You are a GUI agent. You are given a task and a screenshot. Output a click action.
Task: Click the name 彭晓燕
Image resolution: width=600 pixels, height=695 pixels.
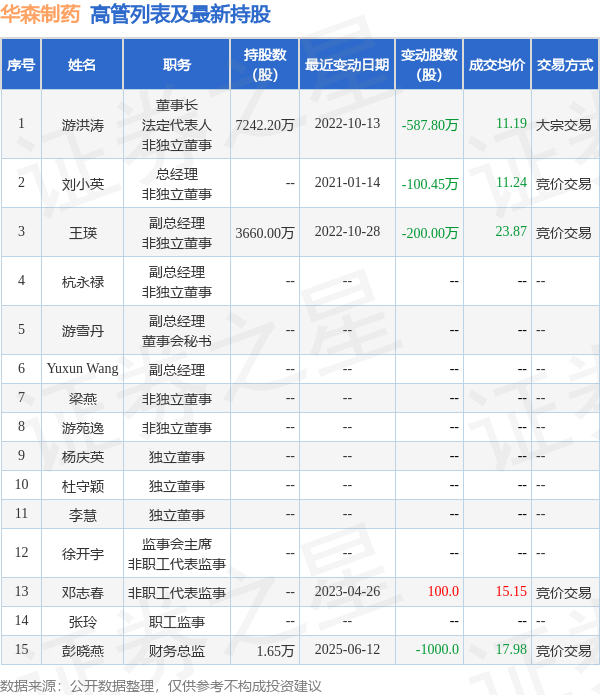(83, 651)
